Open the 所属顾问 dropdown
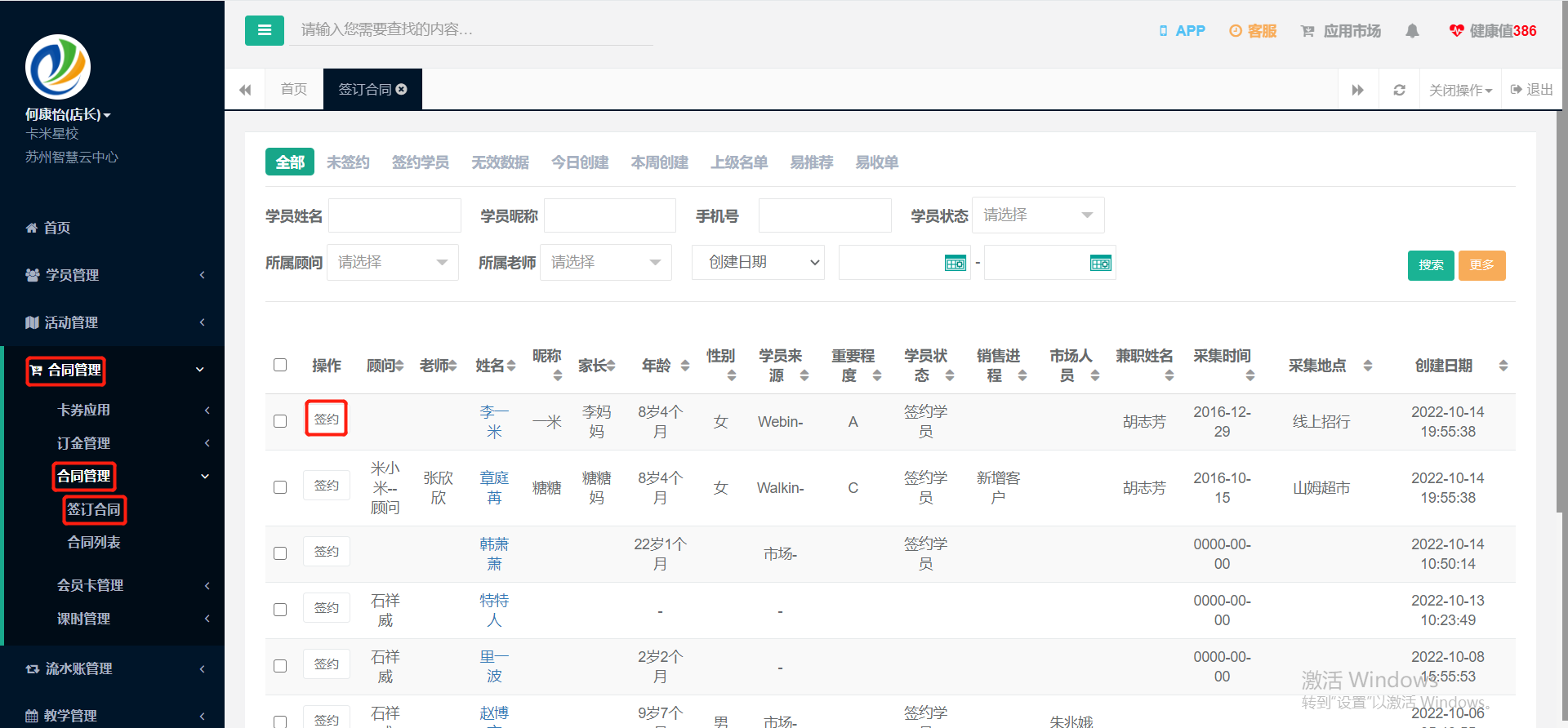The width and height of the screenshot is (1568, 728). (x=393, y=262)
